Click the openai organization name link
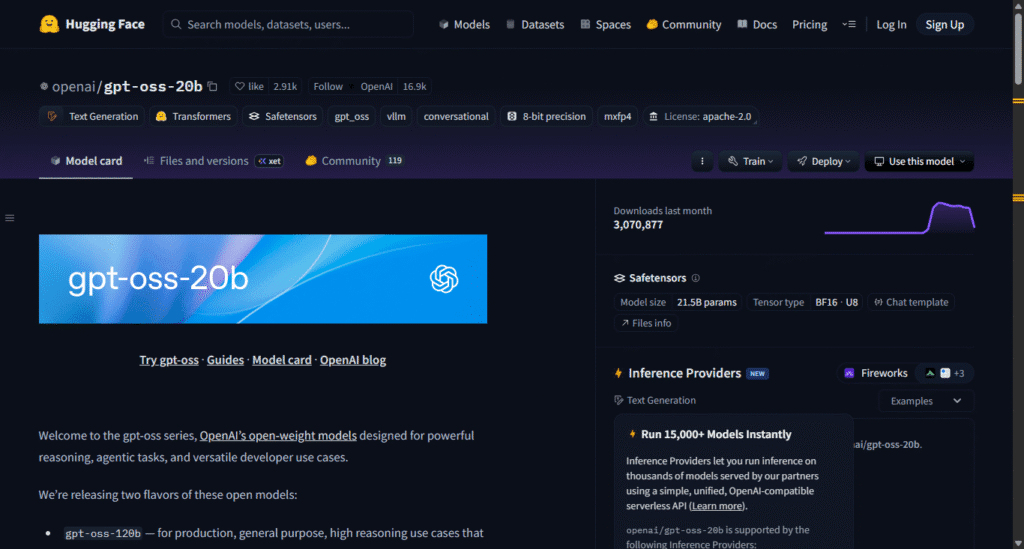 point(73,86)
